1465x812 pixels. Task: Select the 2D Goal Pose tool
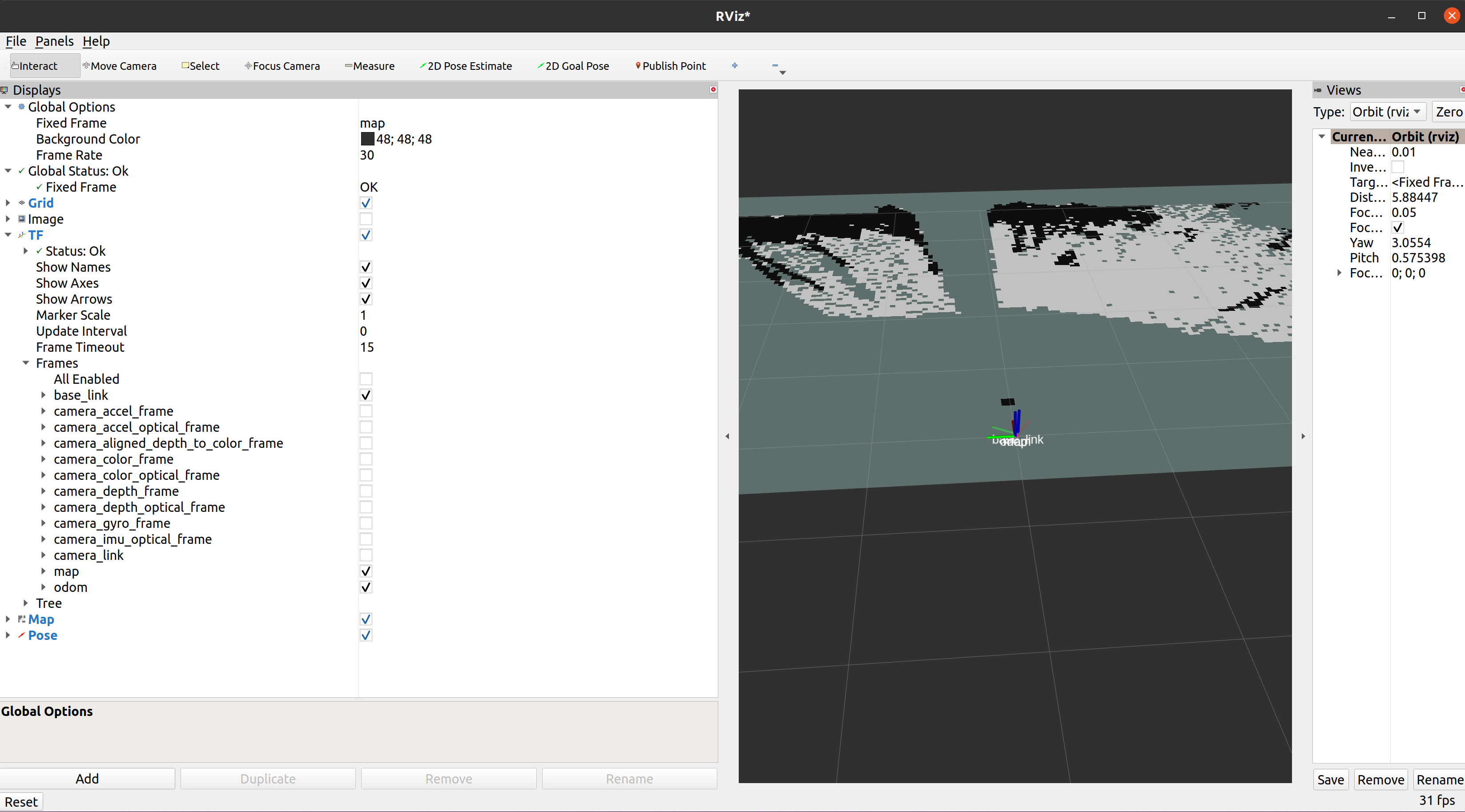[573, 65]
